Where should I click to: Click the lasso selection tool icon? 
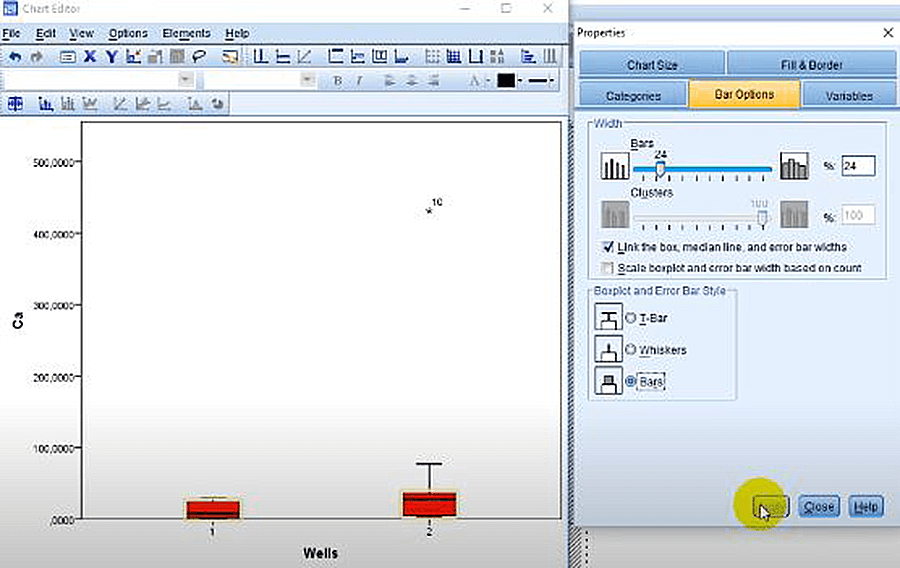199,56
